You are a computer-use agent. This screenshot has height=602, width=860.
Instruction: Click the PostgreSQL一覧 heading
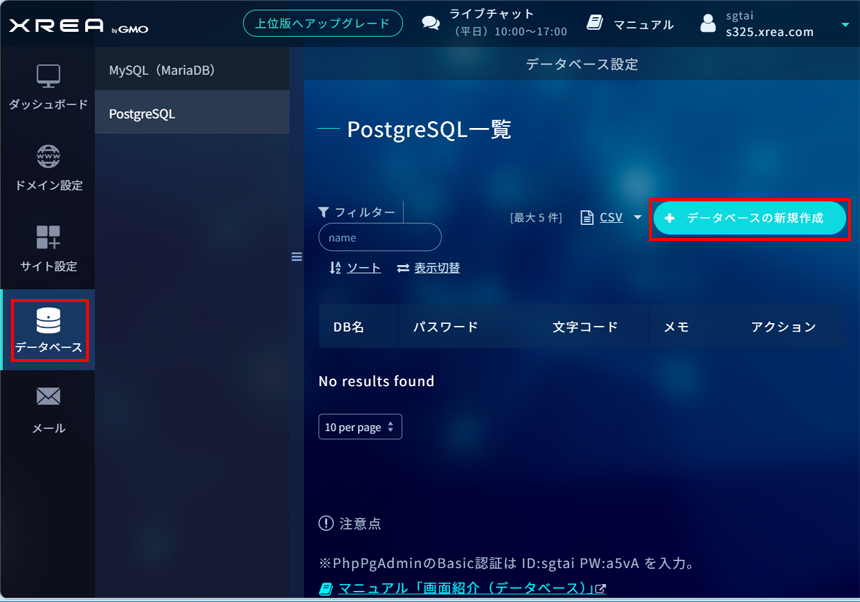click(429, 129)
